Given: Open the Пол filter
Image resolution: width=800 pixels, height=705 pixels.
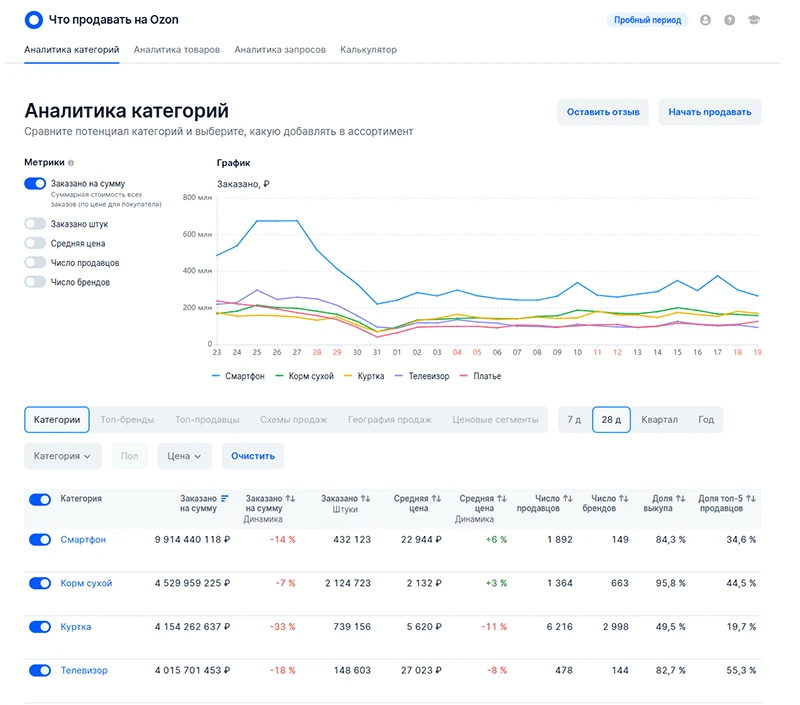Looking at the screenshot, I should point(130,456).
